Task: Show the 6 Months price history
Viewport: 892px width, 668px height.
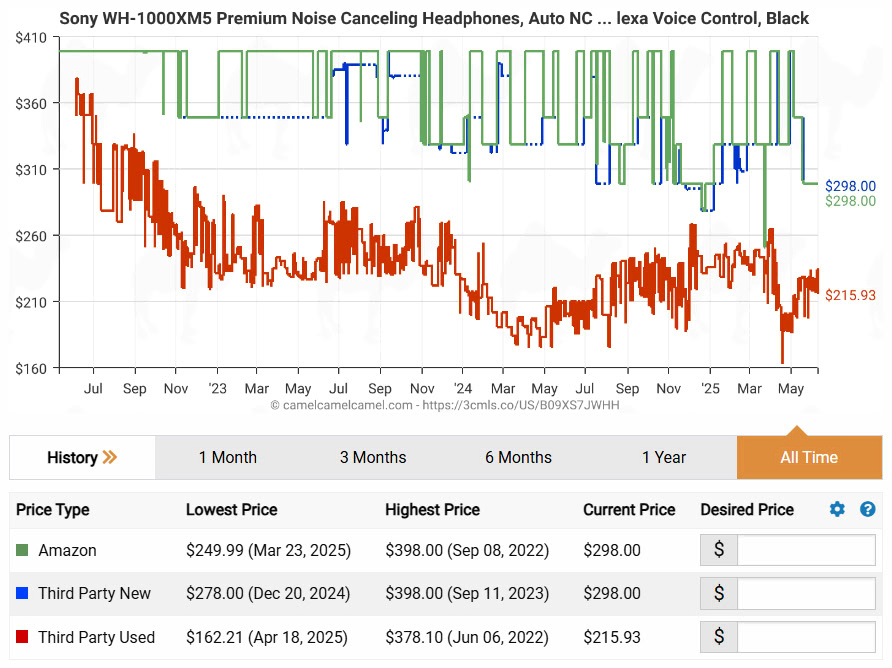Action: click(x=518, y=458)
